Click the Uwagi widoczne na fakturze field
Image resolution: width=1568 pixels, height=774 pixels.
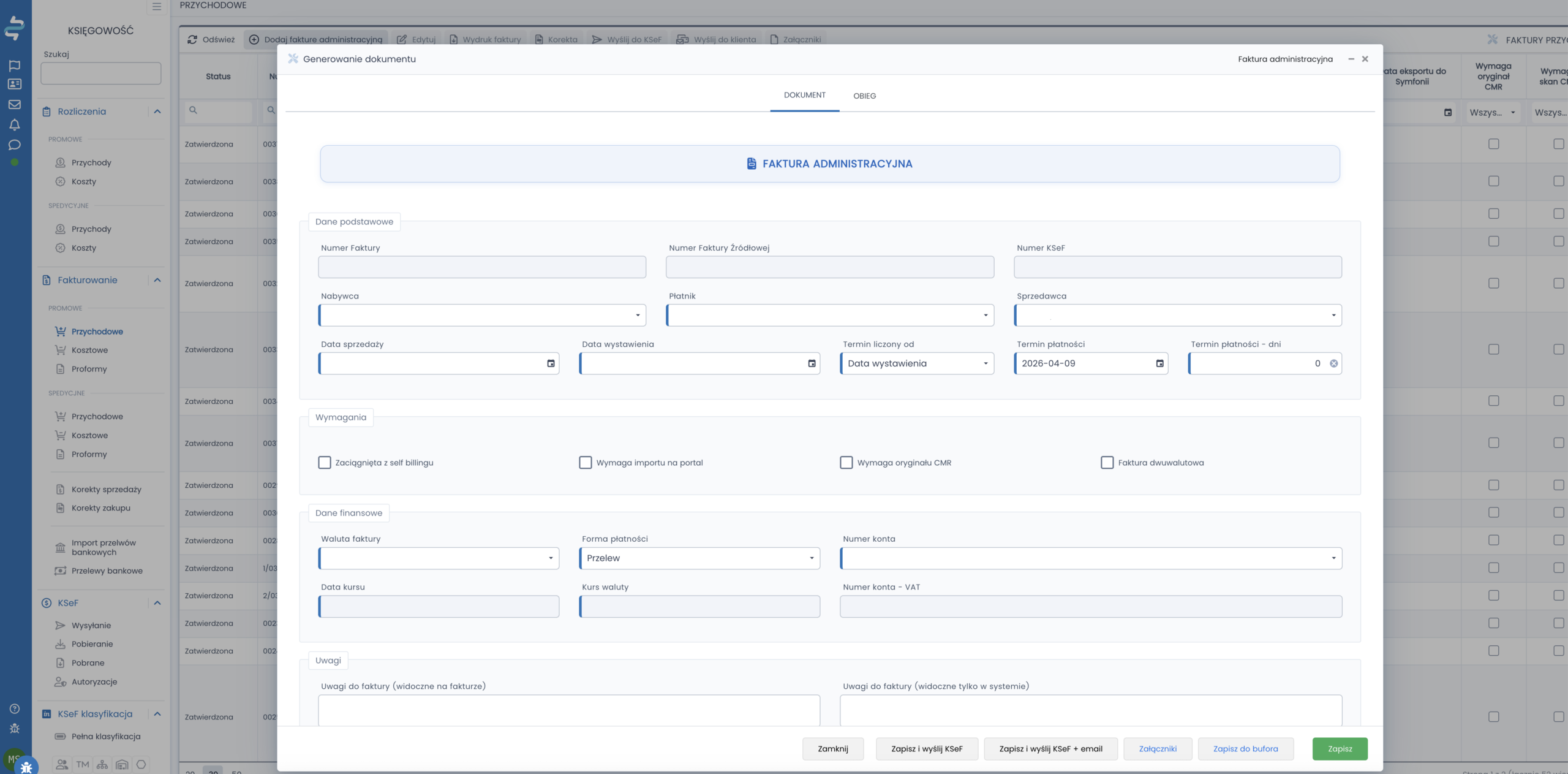568,710
